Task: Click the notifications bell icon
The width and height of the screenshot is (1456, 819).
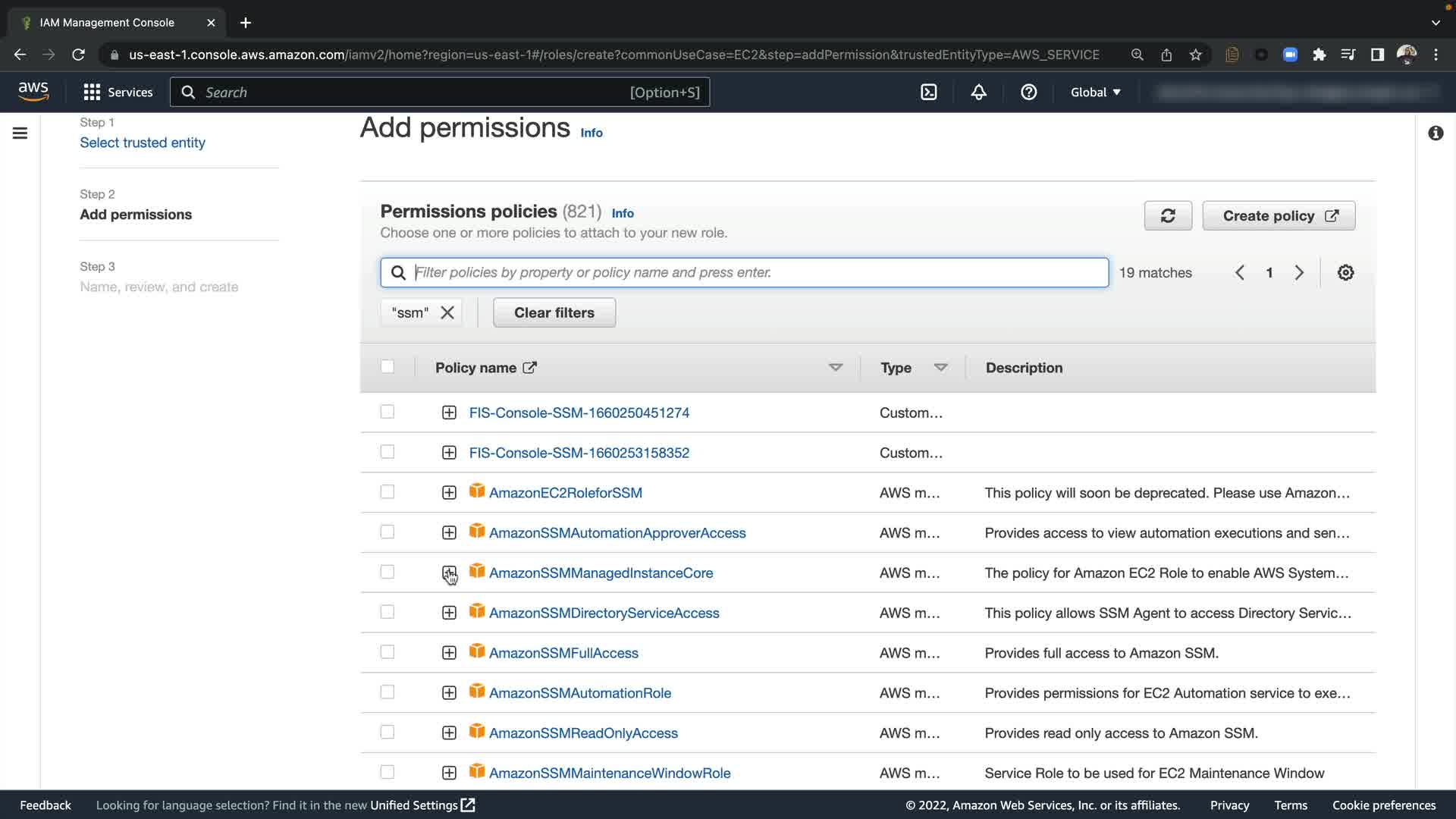Action: pyautogui.click(x=978, y=93)
